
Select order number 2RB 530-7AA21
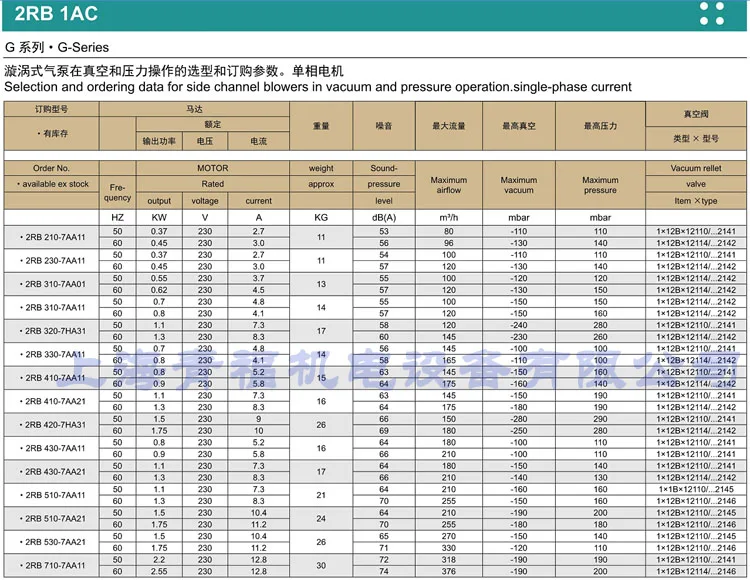(x=55, y=542)
